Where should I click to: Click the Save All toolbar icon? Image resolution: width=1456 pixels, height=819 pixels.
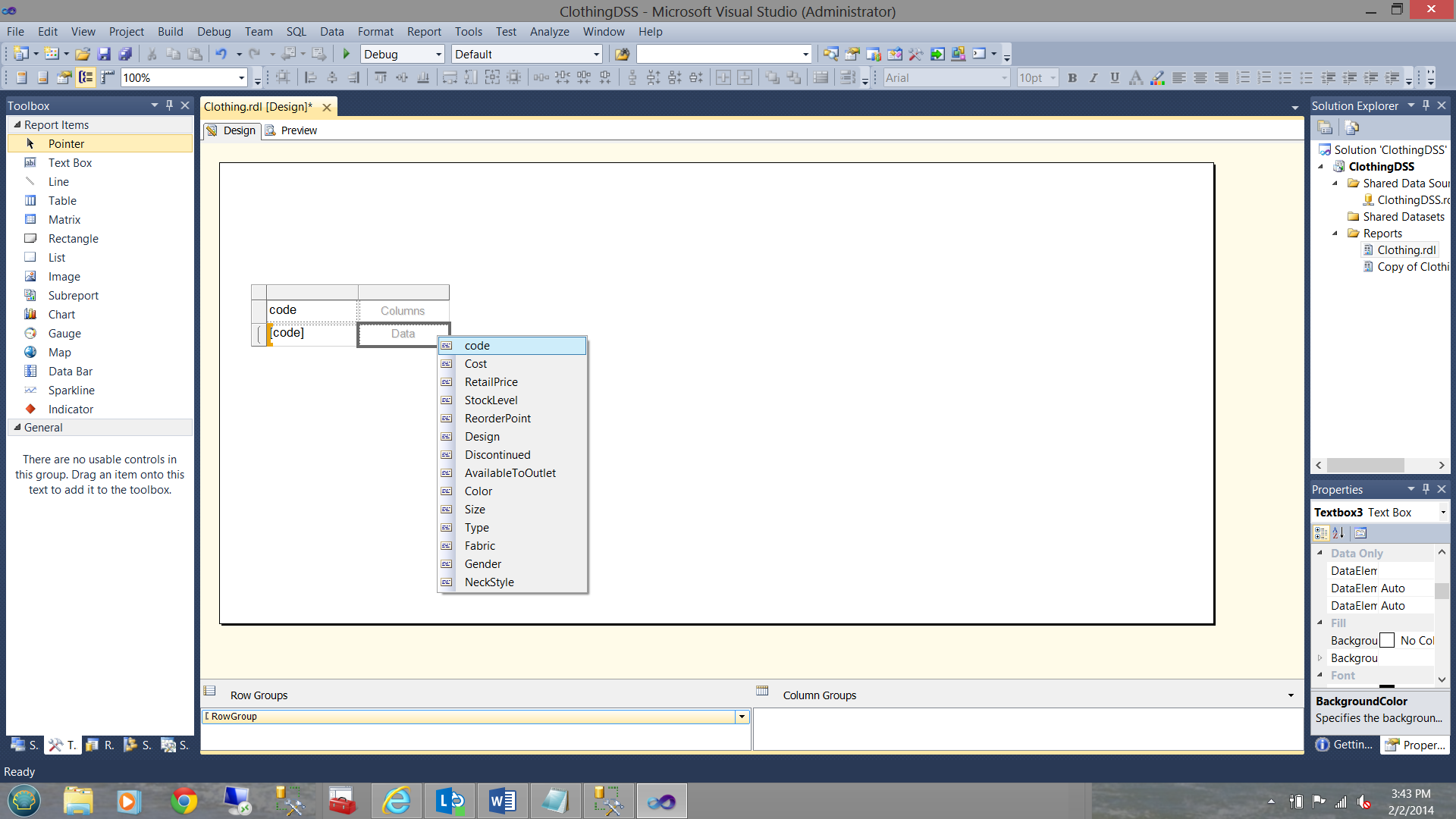click(x=125, y=54)
